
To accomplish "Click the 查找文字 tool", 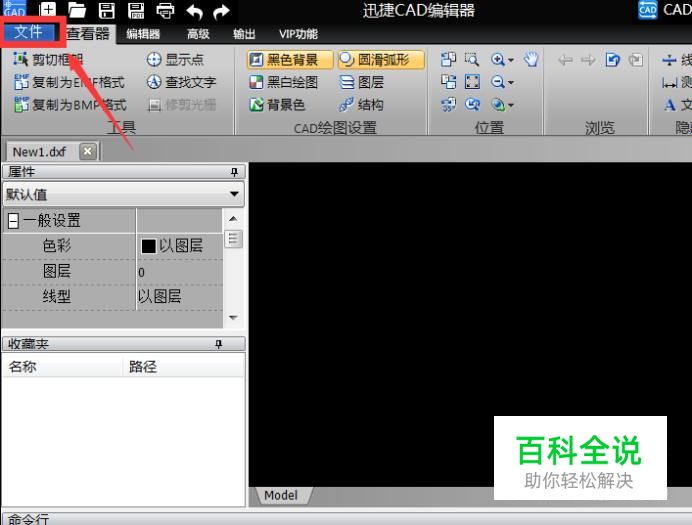I will click(x=181, y=82).
